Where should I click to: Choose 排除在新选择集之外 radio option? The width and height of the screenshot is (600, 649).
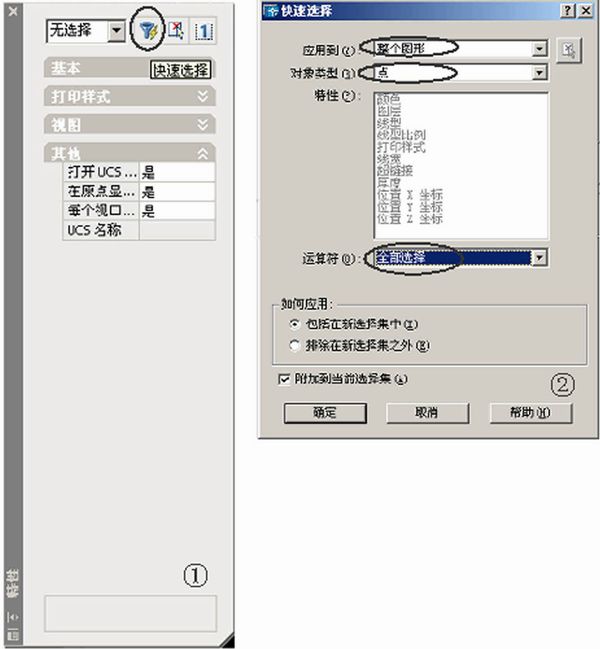pos(294,345)
